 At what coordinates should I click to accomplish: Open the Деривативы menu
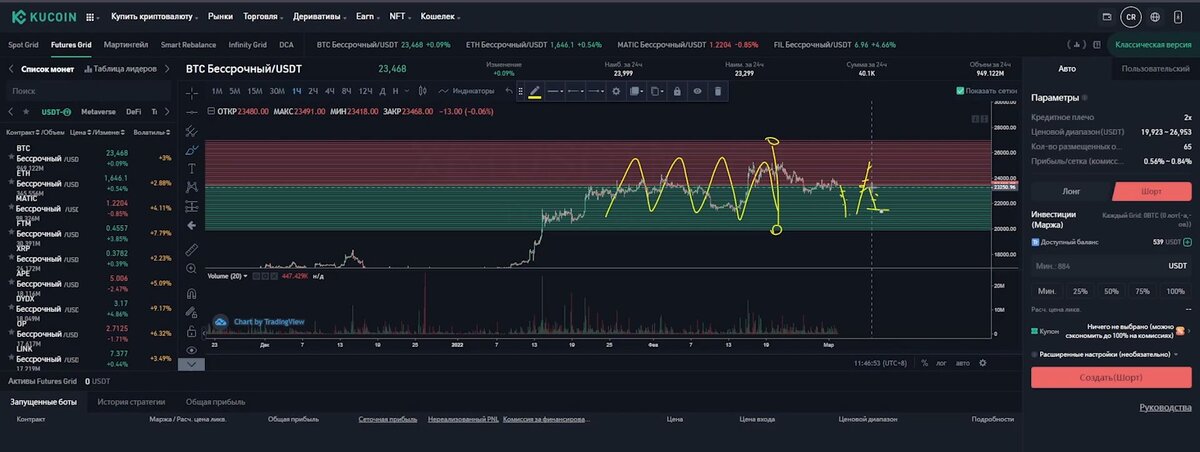(x=320, y=17)
